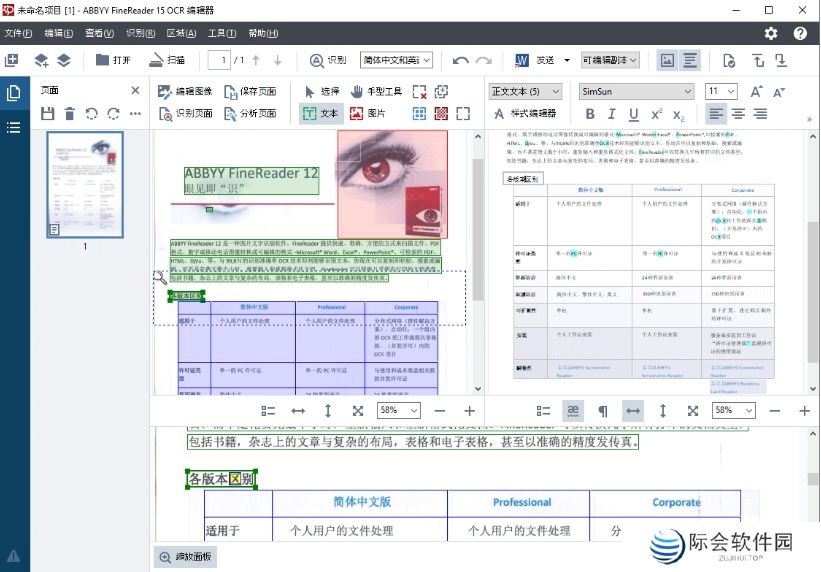This screenshot has width=821, height=572.
Task: Select page 1 thumbnail in Pages panel
Action: (x=85, y=184)
